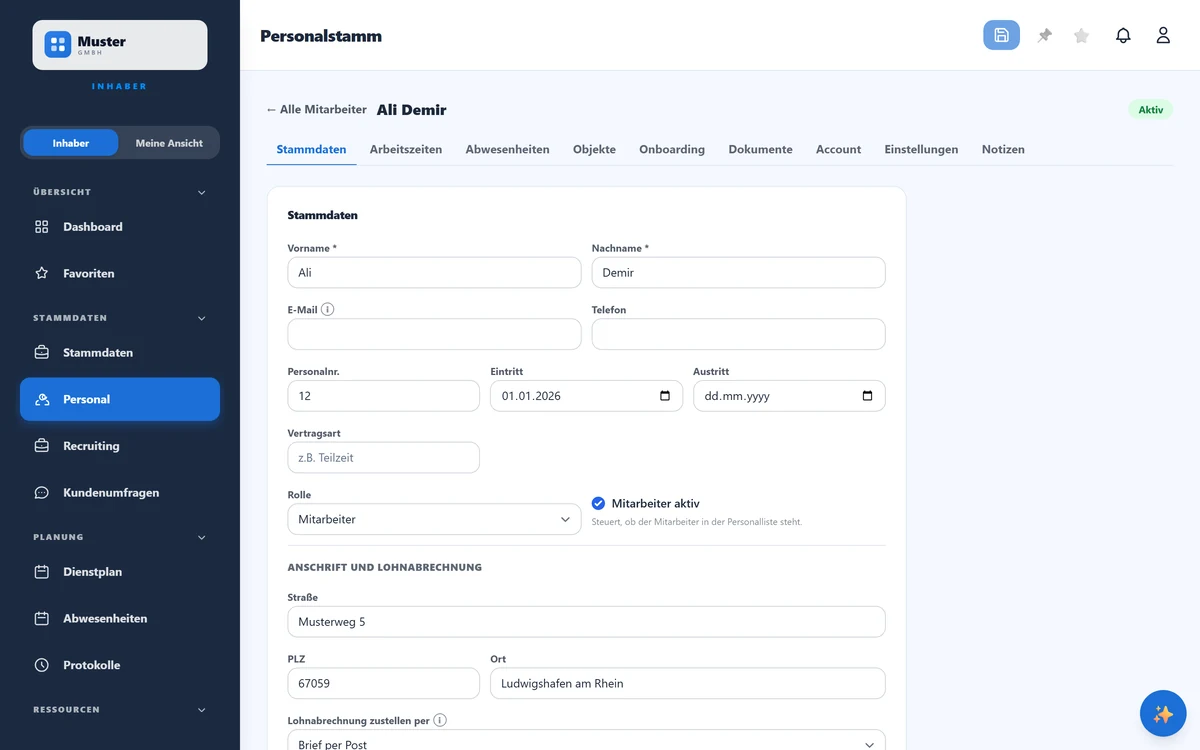Image resolution: width=1200 pixels, height=750 pixels.
Task: Click the PLZ field
Action: tap(383, 683)
